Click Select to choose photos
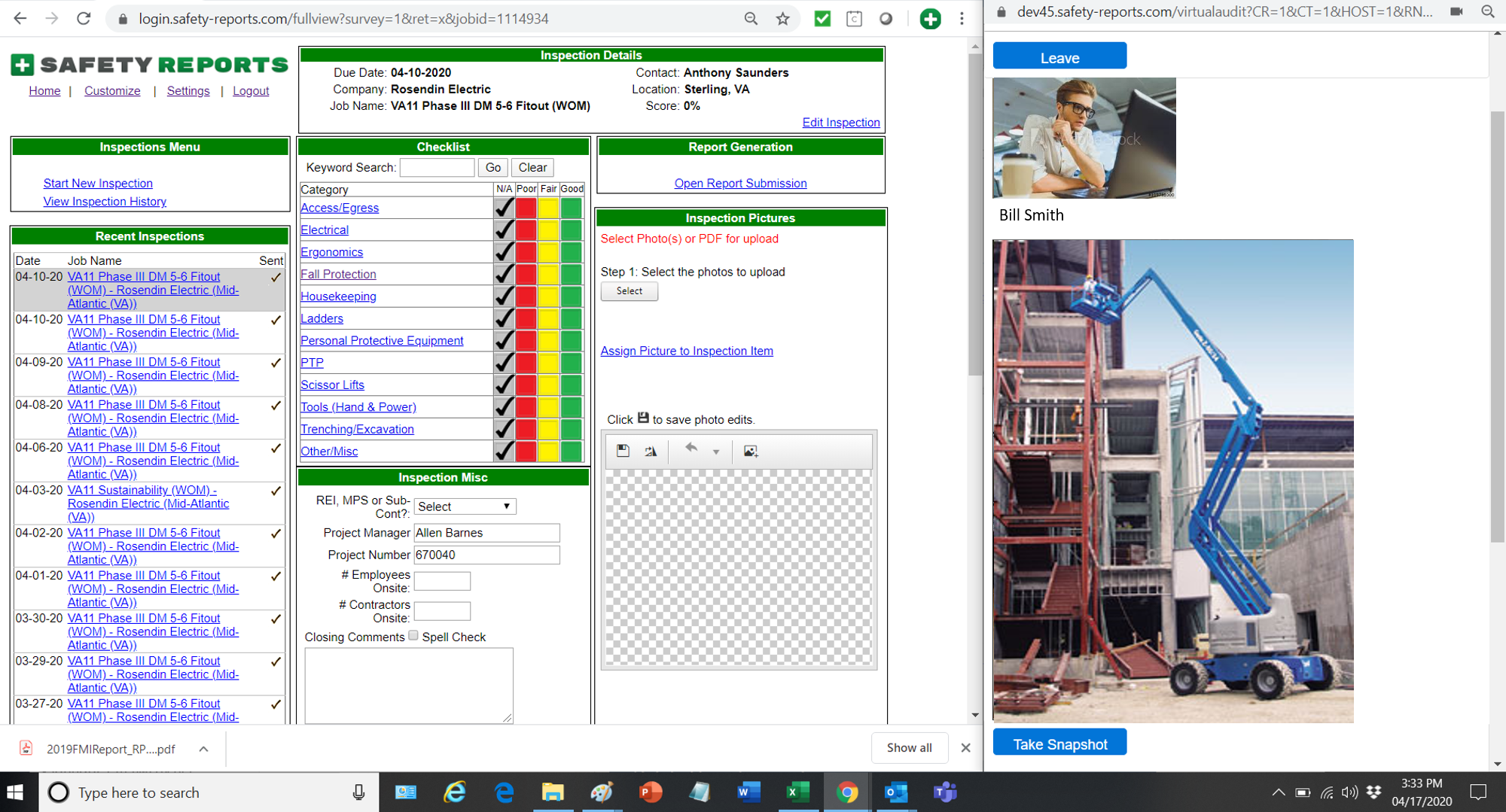Image resolution: width=1506 pixels, height=812 pixels. 630,291
